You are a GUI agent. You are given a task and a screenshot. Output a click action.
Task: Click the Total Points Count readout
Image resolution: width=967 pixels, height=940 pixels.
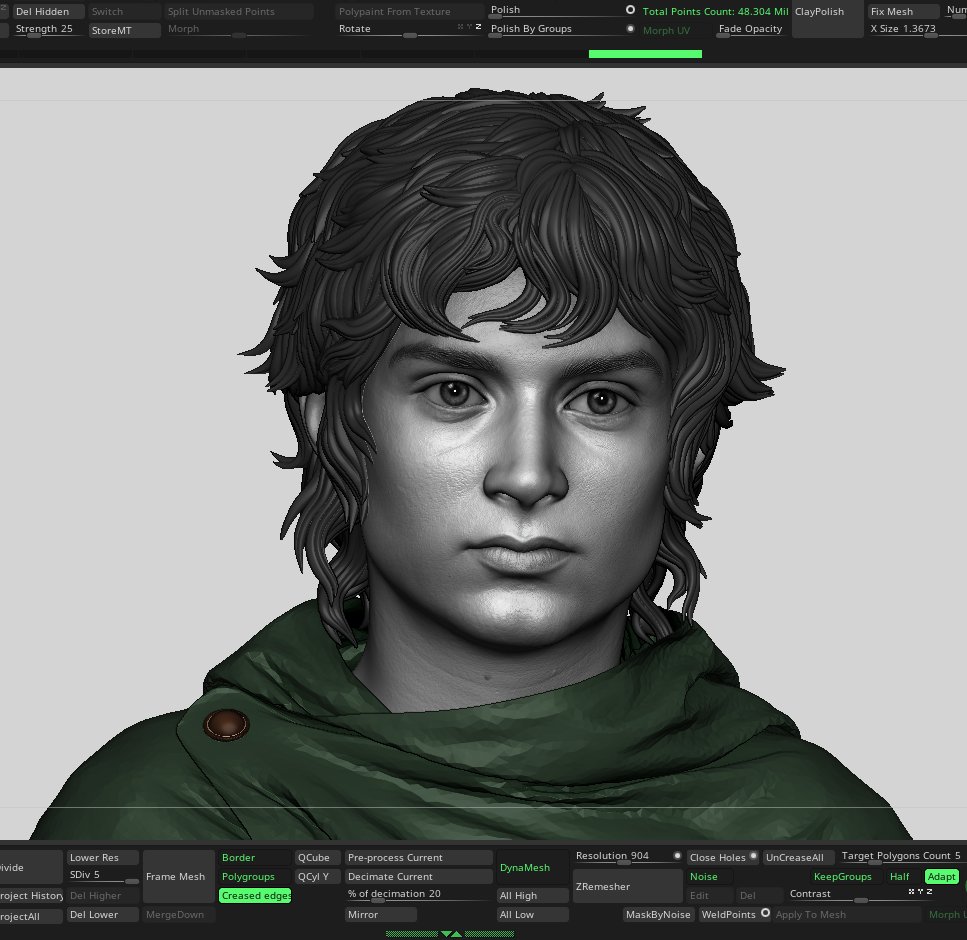715,11
